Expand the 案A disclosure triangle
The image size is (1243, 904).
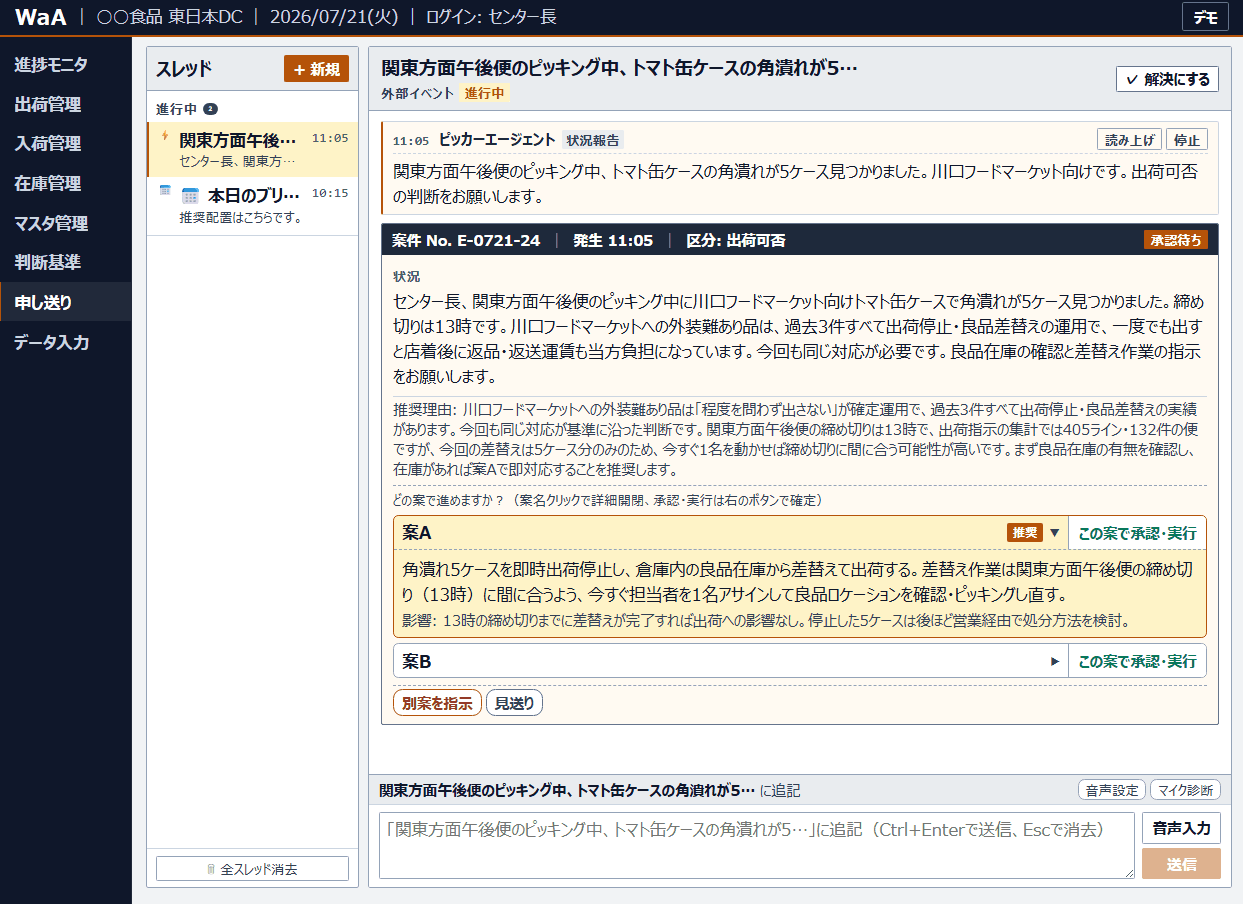pos(1054,533)
